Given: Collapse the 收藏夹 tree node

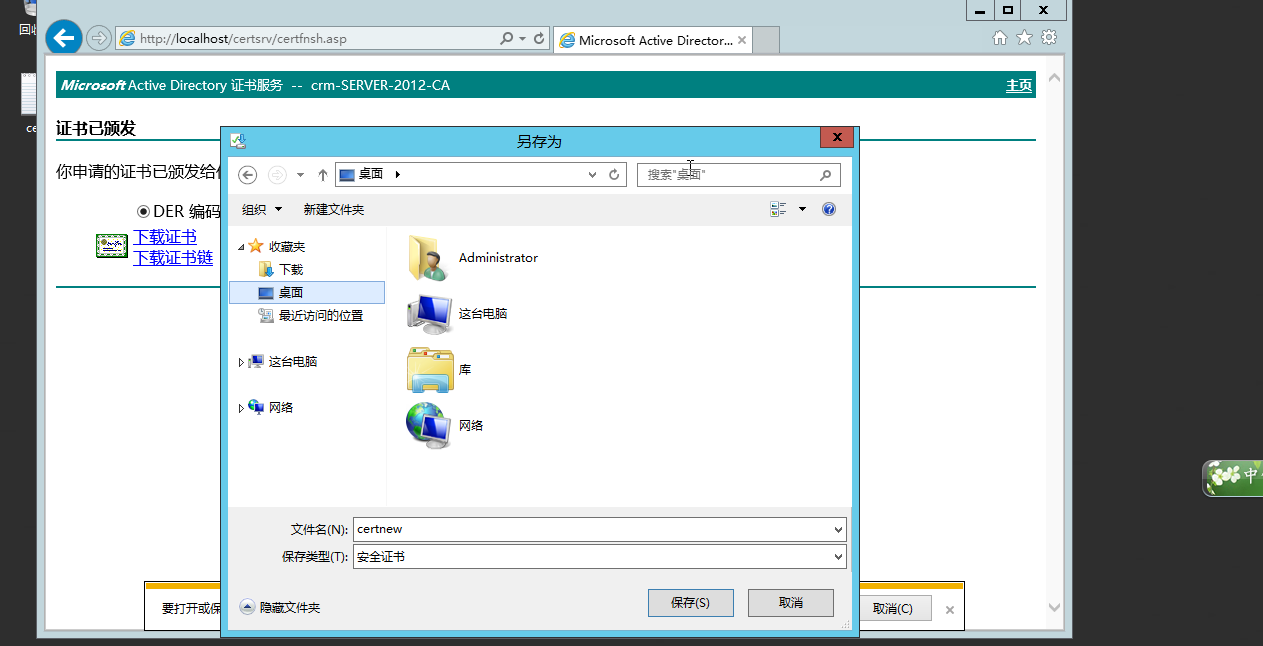Looking at the screenshot, I should [241, 247].
